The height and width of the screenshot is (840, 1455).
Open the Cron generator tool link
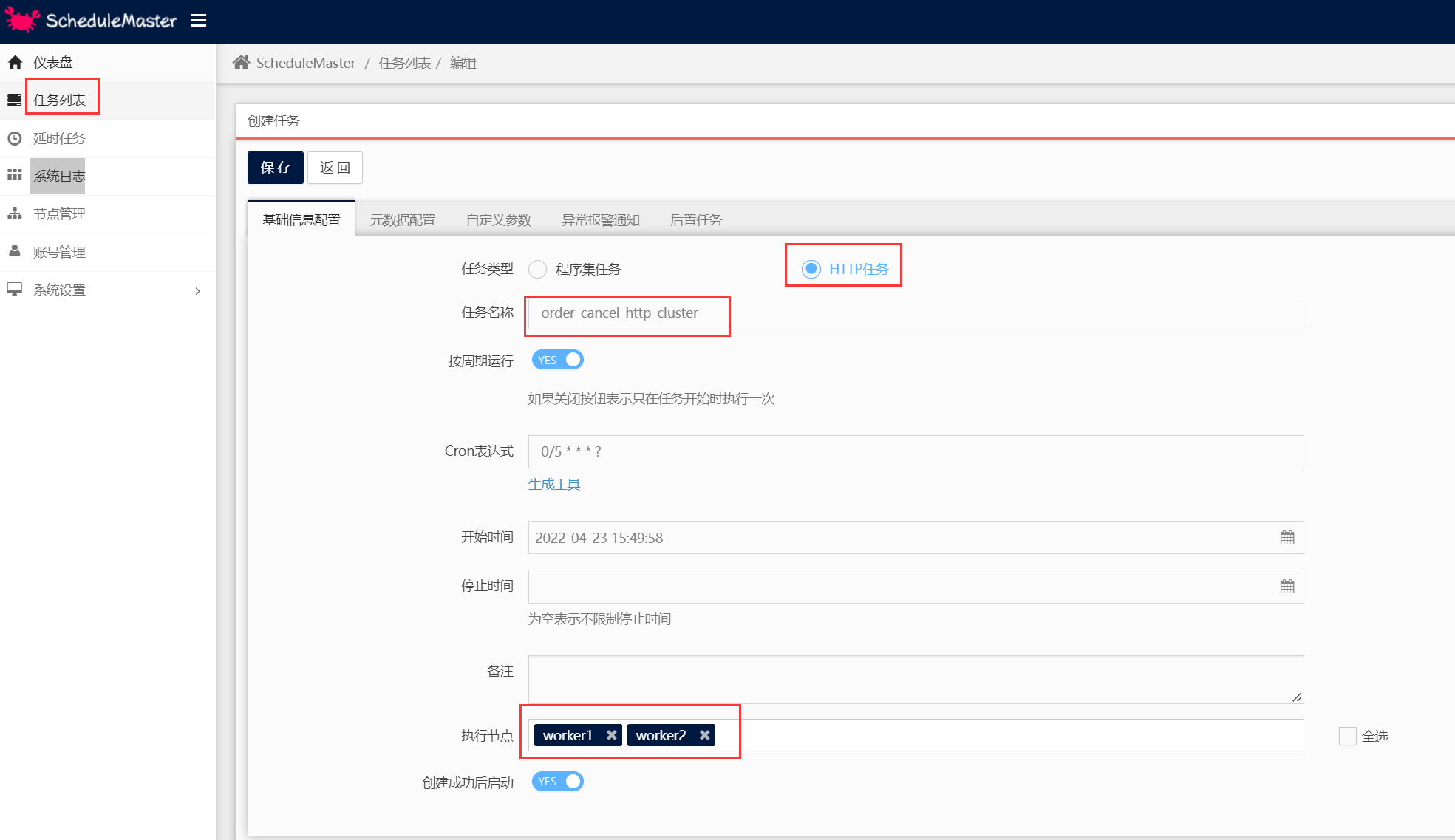(x=553, y=485)
